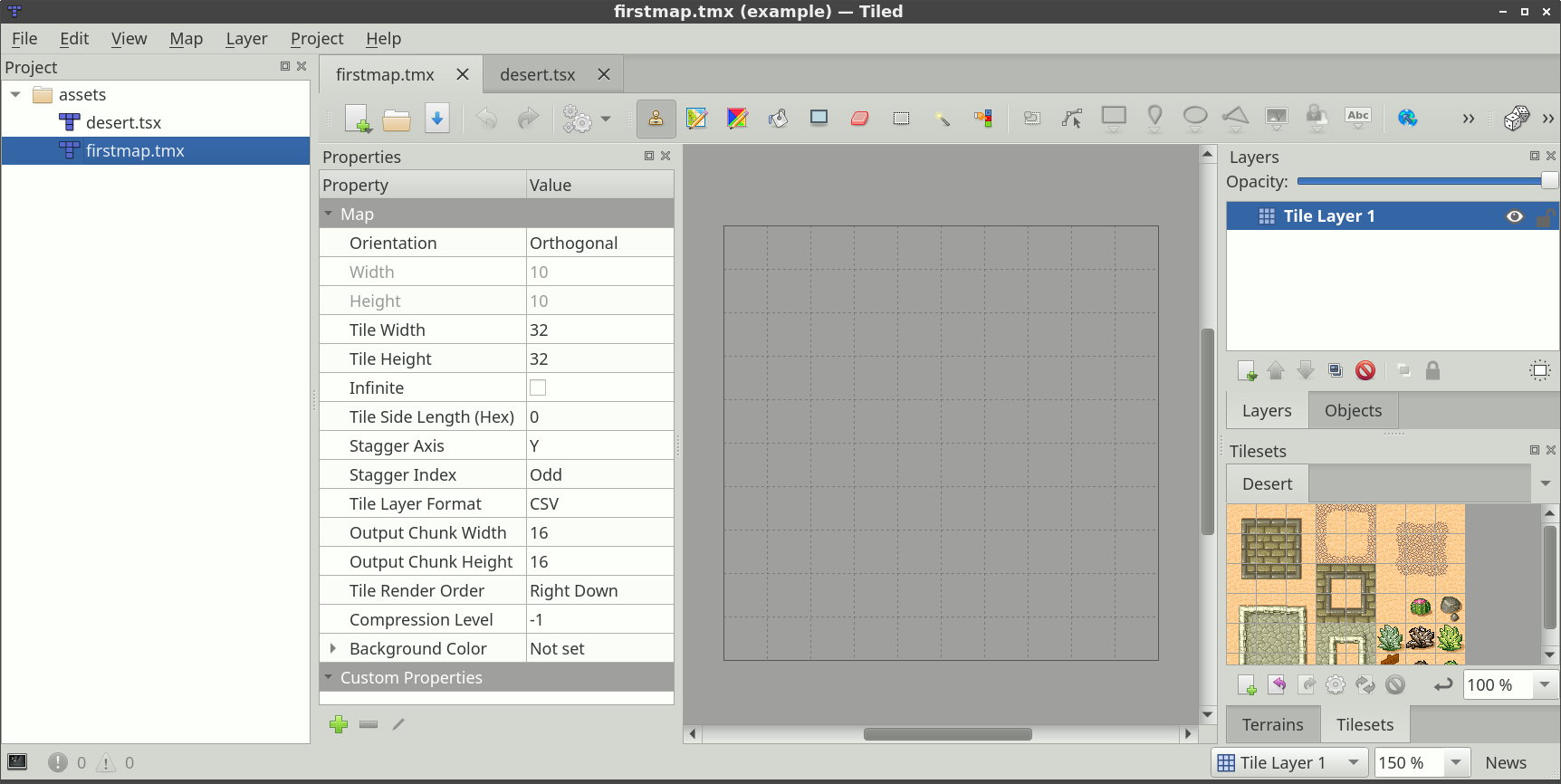Screen dimensions: 1561x784
Task: Select the Insert Point tool
Action: [x=1154, y=119]
